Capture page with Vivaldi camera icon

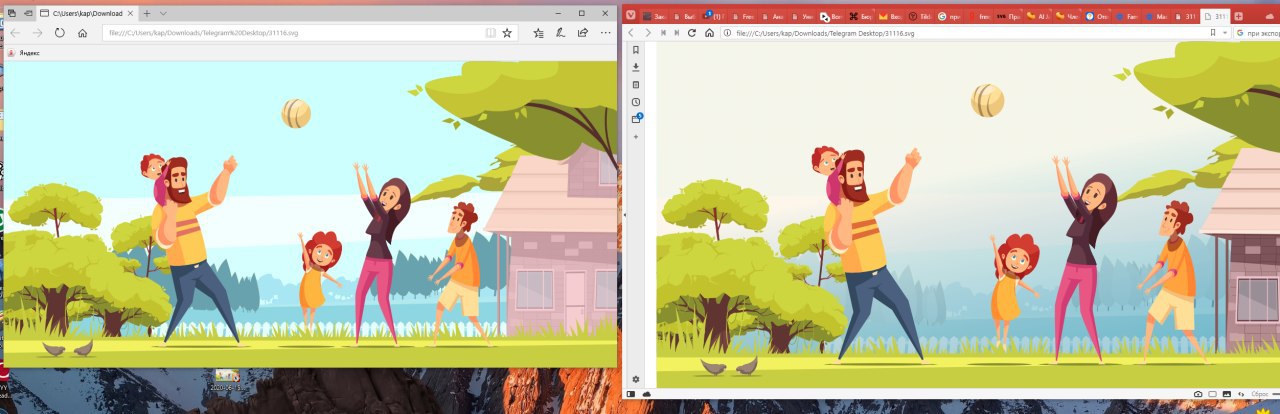pos(1198,394)
